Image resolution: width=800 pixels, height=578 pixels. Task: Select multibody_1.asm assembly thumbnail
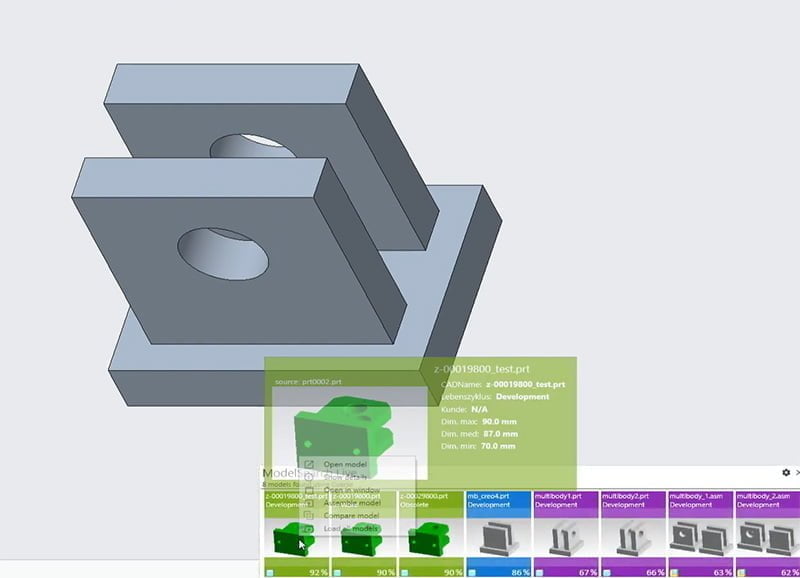pyautogui.click(x=700, y=539)
